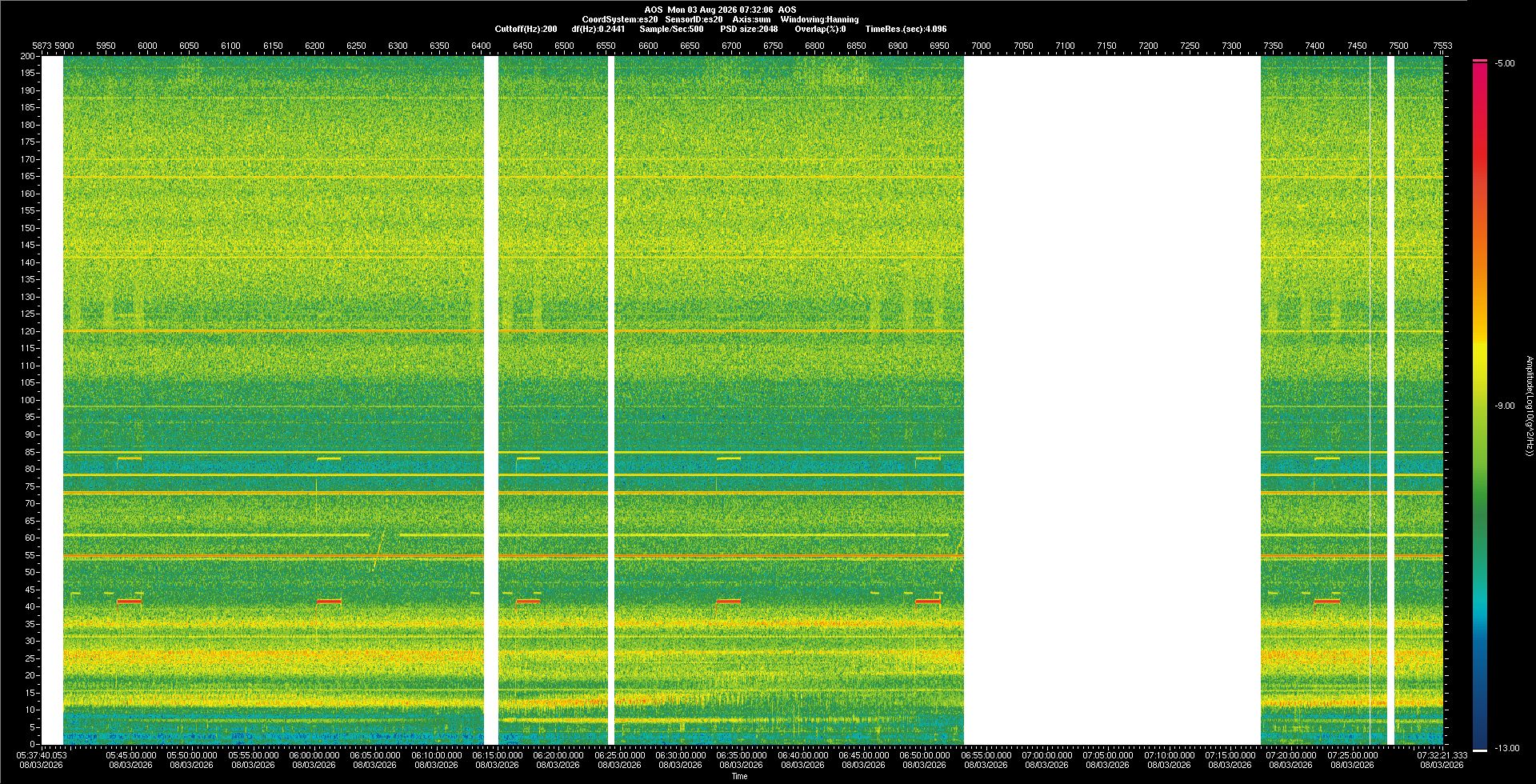Click the end time label 07:32:21.333
This screenshot has width=1536, height=784.
(1442, 754)
